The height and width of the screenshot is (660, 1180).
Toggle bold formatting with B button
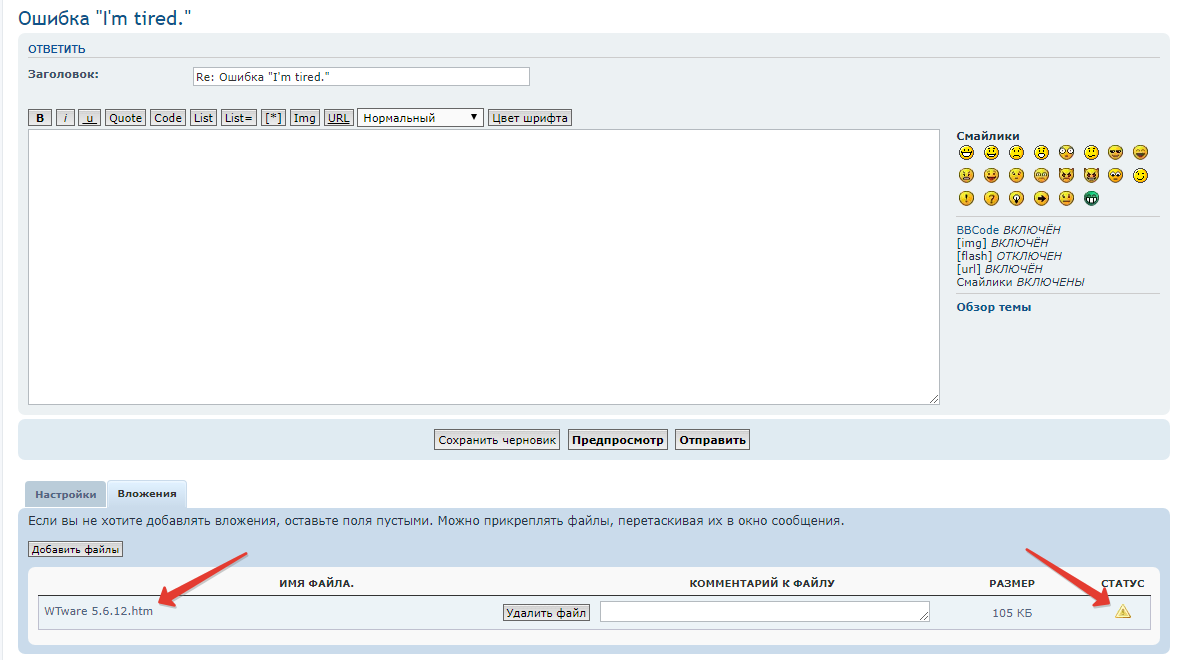(x=40, y=118)
